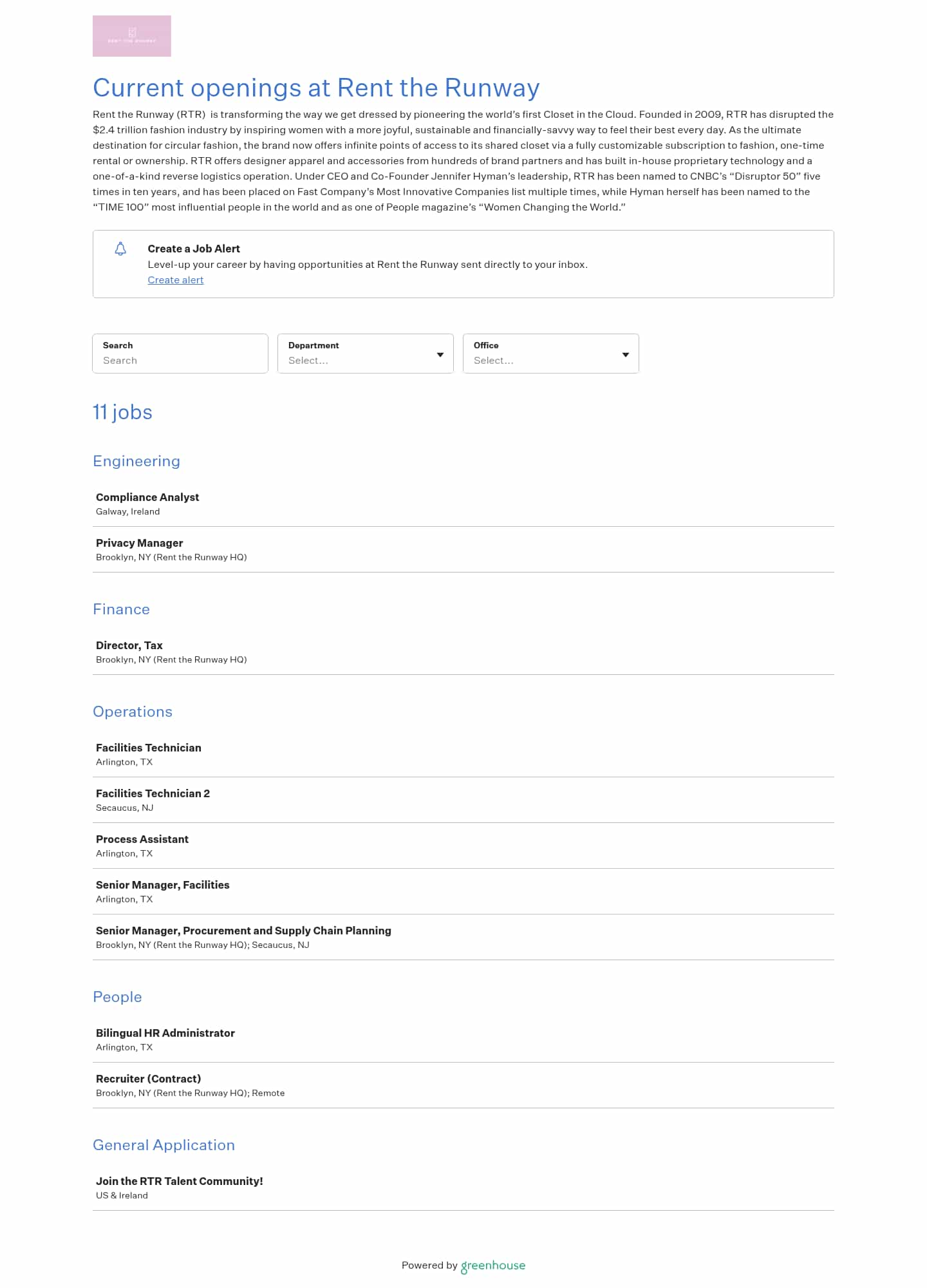The height and width of the screenshot is (1288, 927).
Task: Click the job alert bell icon
Action: point(120,249)
